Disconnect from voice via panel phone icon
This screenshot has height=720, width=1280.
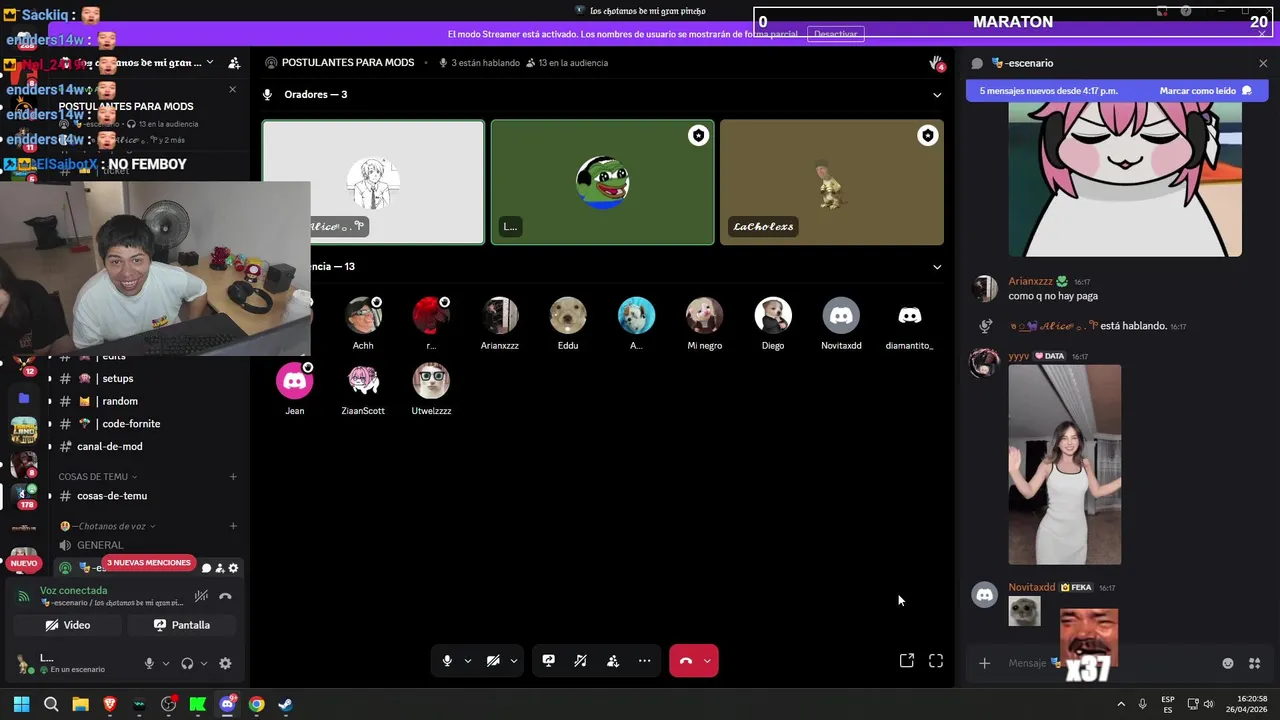tap(226, 596)
